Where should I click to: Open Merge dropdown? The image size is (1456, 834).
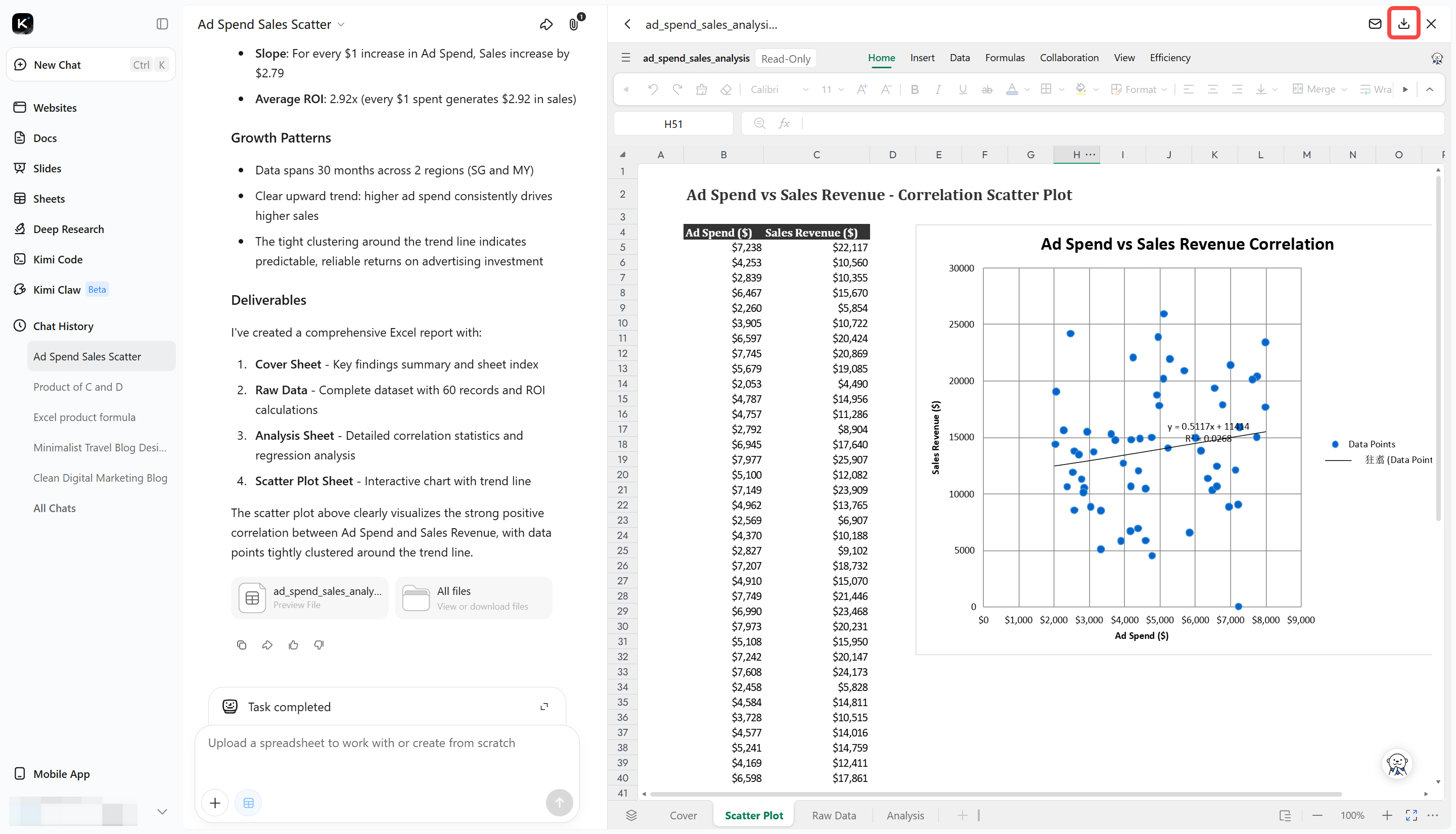point(1320,89)
